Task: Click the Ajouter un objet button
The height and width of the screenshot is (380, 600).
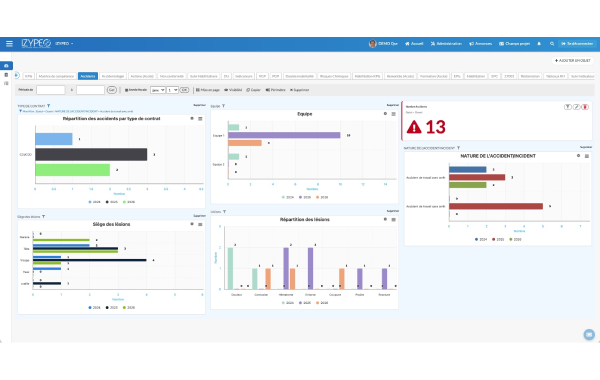Action: tap(572, 60)
